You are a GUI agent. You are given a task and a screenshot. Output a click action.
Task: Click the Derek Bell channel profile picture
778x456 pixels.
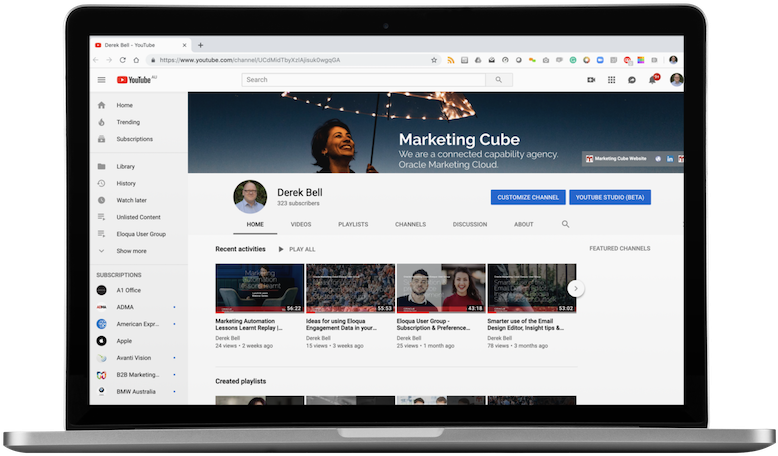[250, 196]
